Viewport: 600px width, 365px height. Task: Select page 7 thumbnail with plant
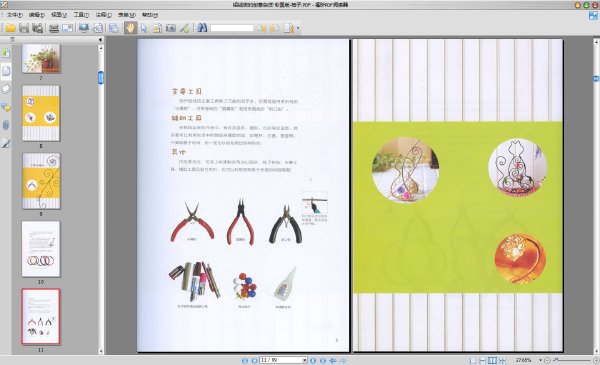pyautogui.click(x=41, y=58)
